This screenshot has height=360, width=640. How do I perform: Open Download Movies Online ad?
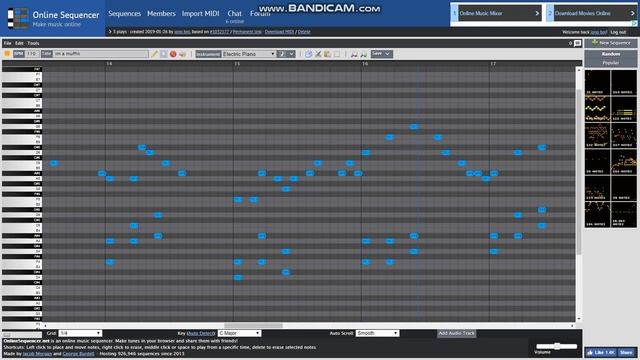tap(592, 13)
